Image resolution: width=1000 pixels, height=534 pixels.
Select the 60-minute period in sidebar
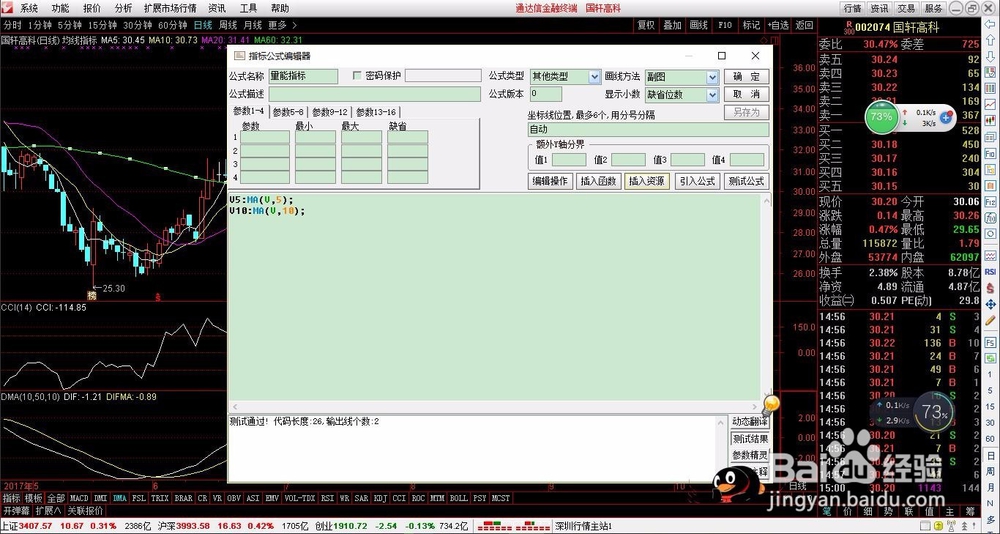point(990,438)
